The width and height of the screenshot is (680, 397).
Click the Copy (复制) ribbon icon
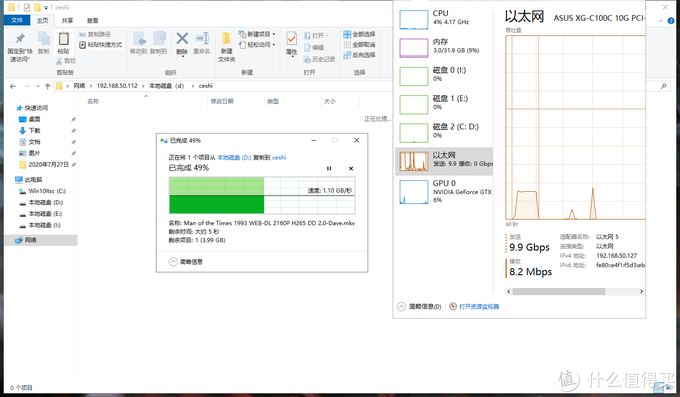tap(43, 39)
